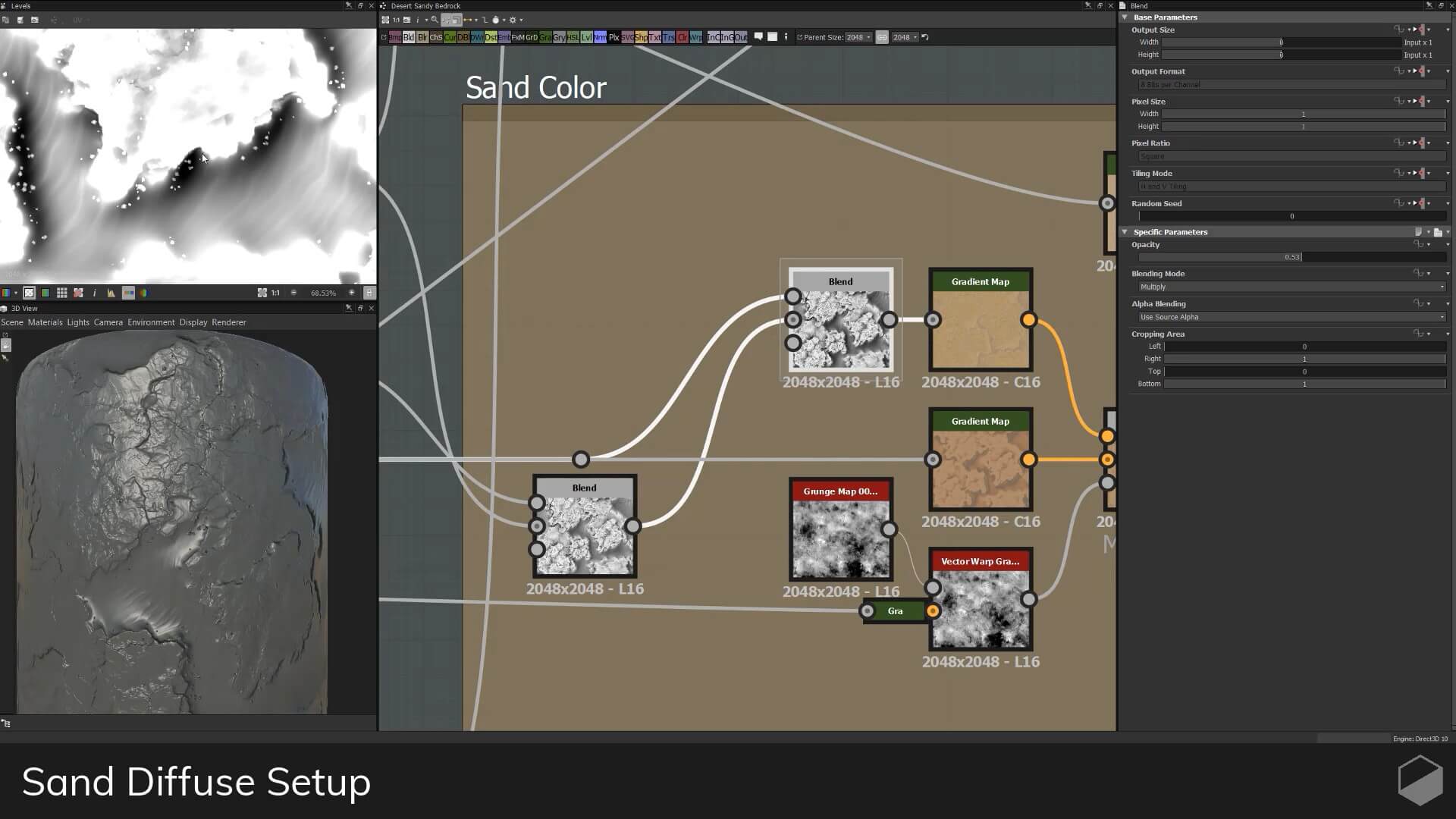Adjust the Output Size Width slider

point(1282,42)
